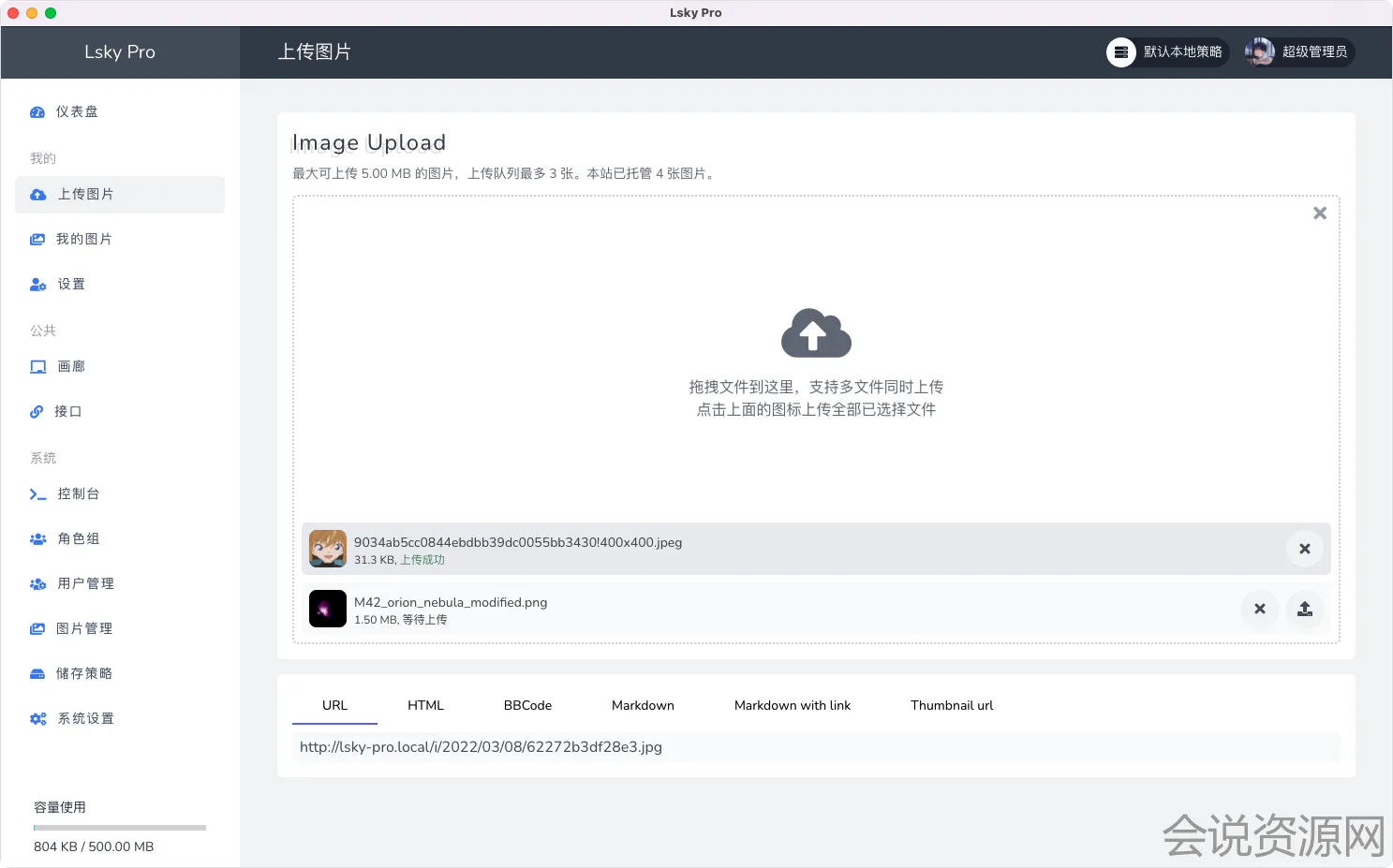Switch to the Markdown tab

click(x=643, y=706)
